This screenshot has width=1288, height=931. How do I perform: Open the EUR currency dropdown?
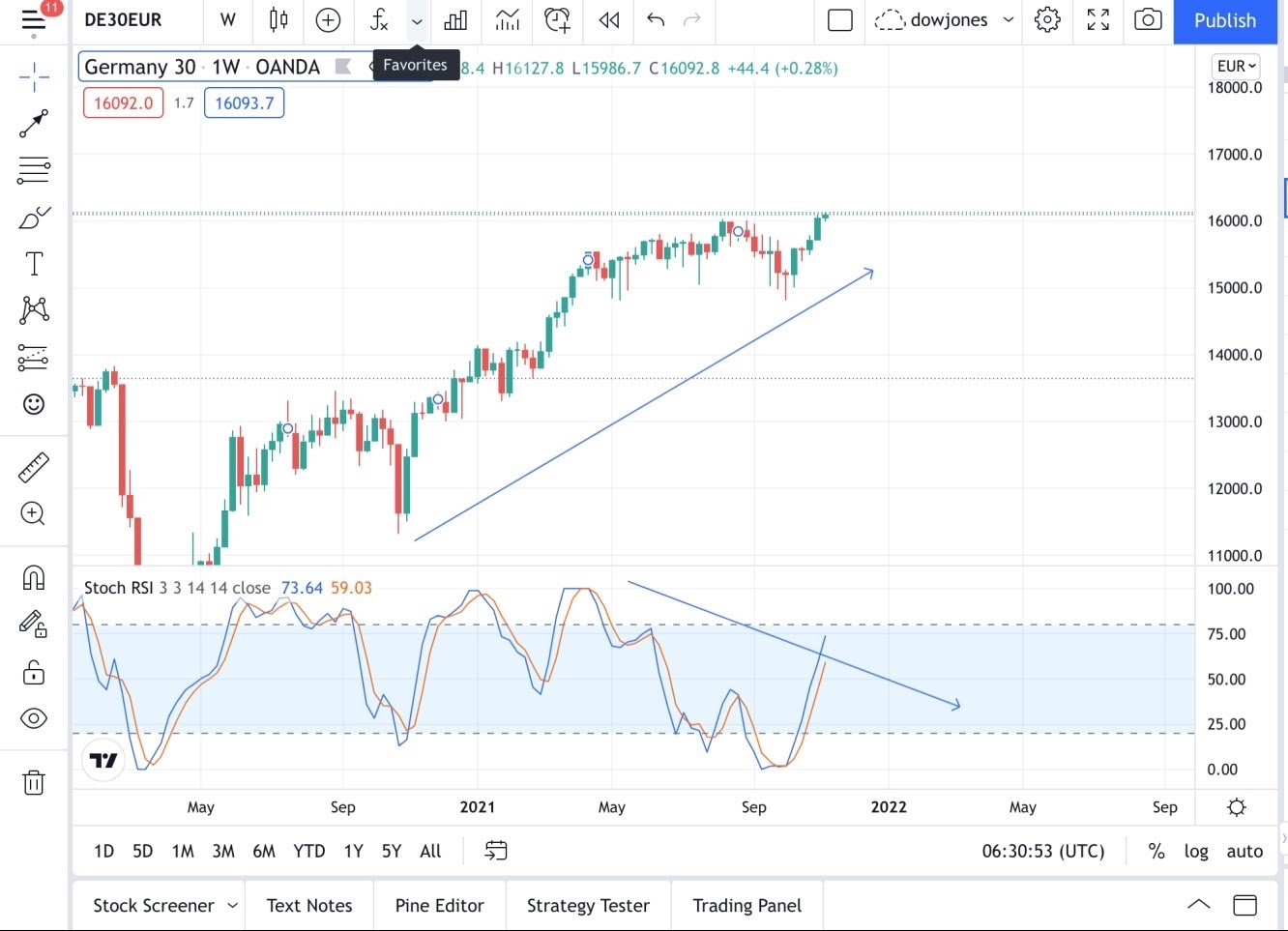[x=1236, y=66]
